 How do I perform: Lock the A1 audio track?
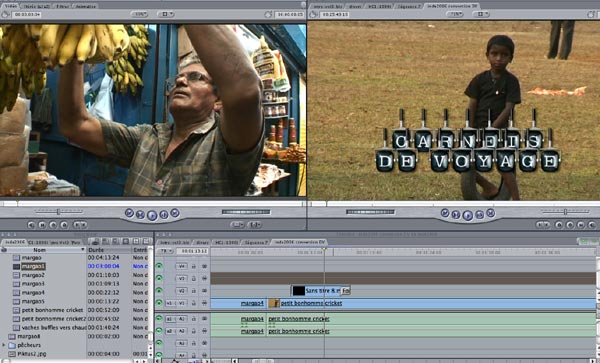[x=194, y=319]
